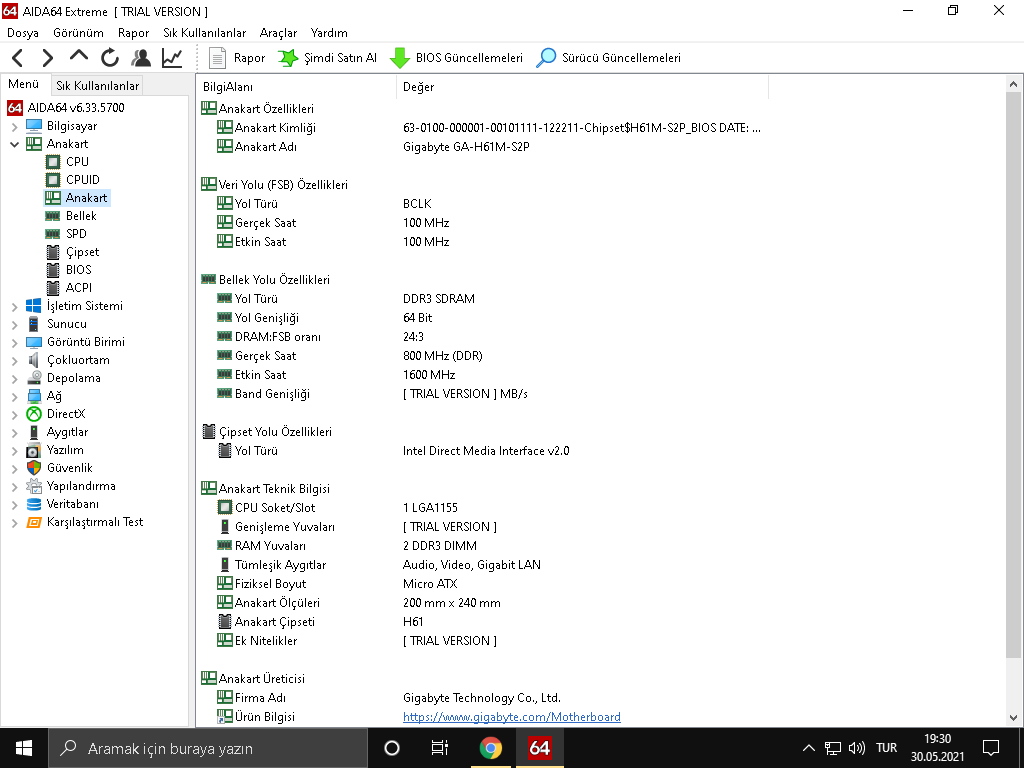Collapse the Anakart tree node

(x=14, y=144)
